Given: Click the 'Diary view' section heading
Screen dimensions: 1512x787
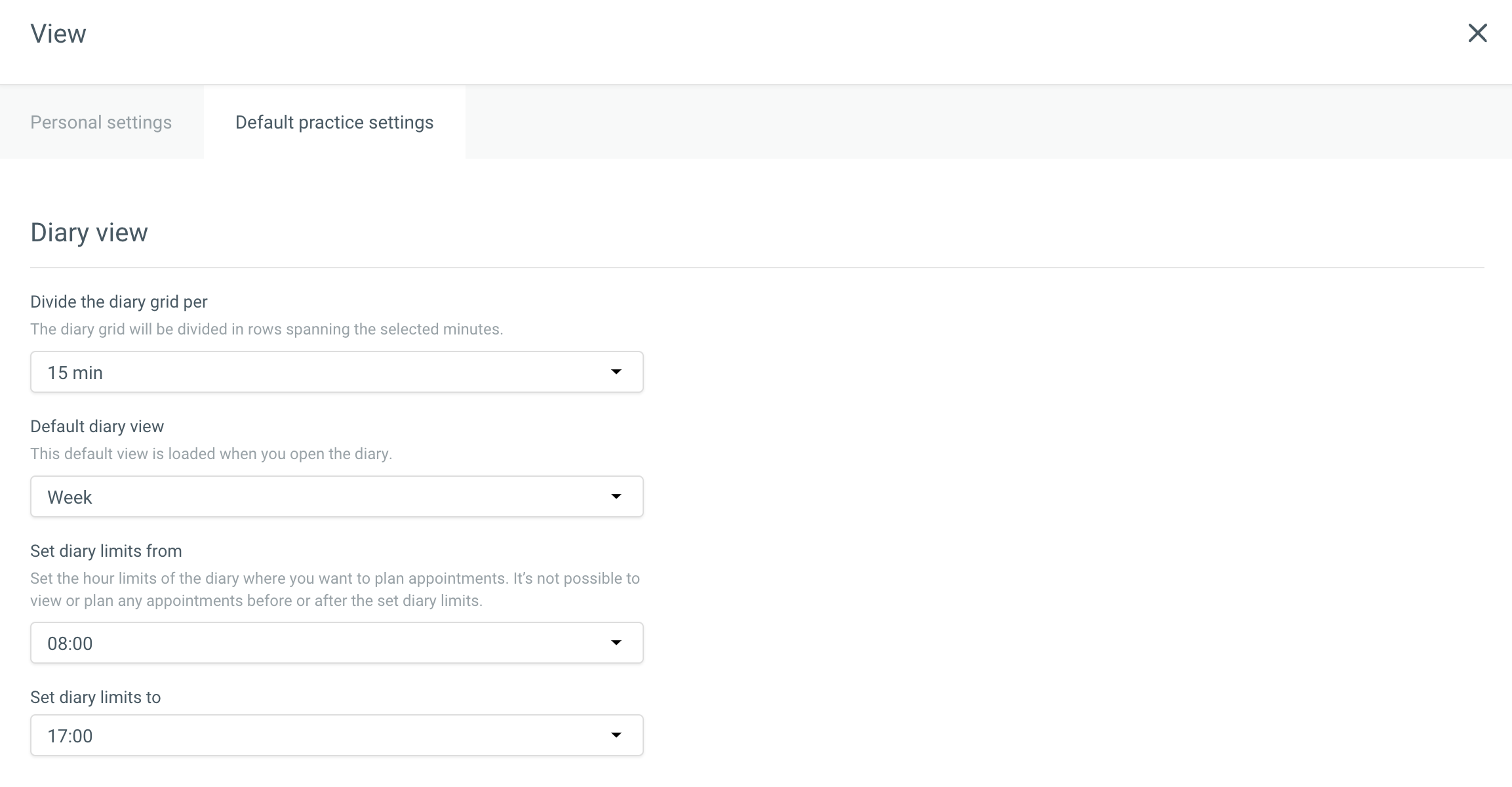Looking at the screenshot, I should click(89, 233).
